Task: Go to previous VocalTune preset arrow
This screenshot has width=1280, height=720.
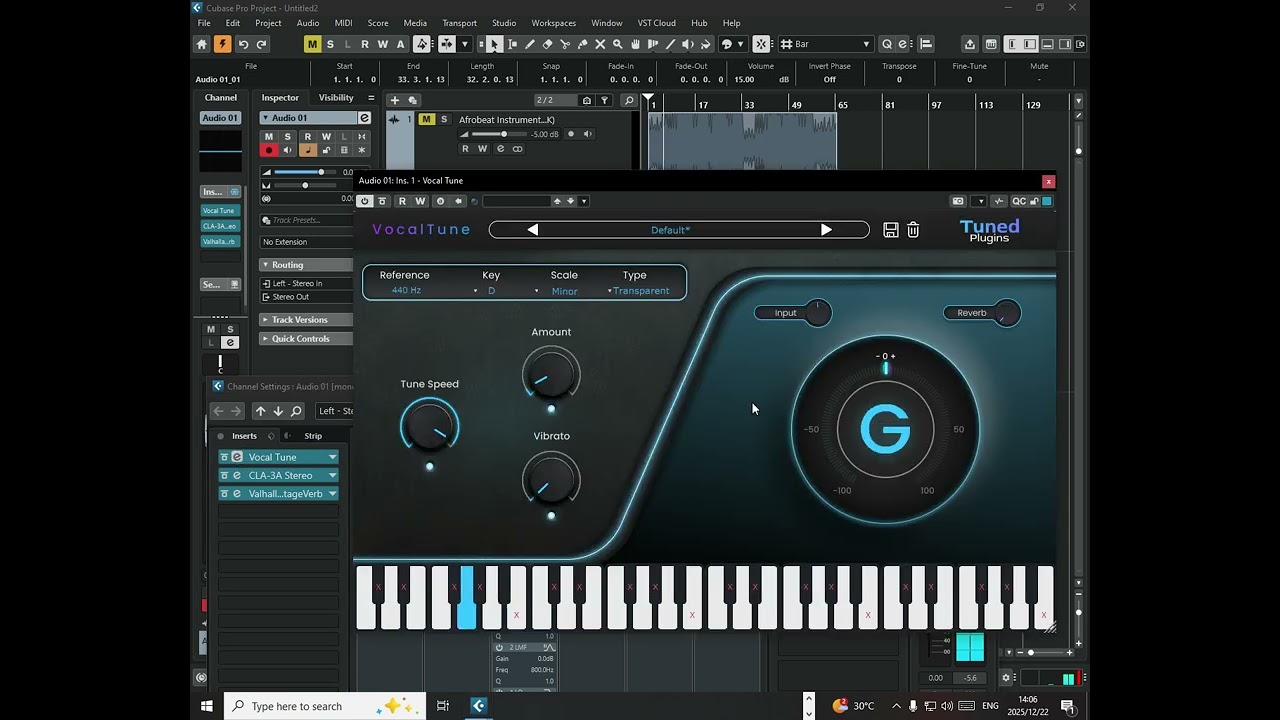Action: 532,230
